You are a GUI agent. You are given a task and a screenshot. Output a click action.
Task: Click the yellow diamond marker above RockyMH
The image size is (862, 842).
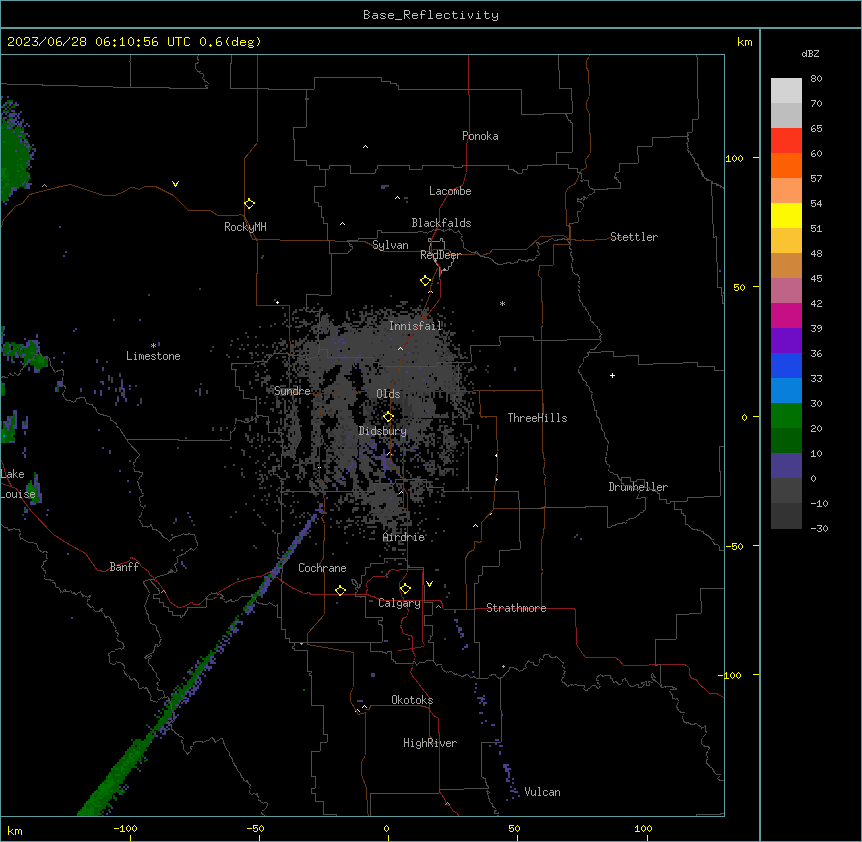(249, 204)
